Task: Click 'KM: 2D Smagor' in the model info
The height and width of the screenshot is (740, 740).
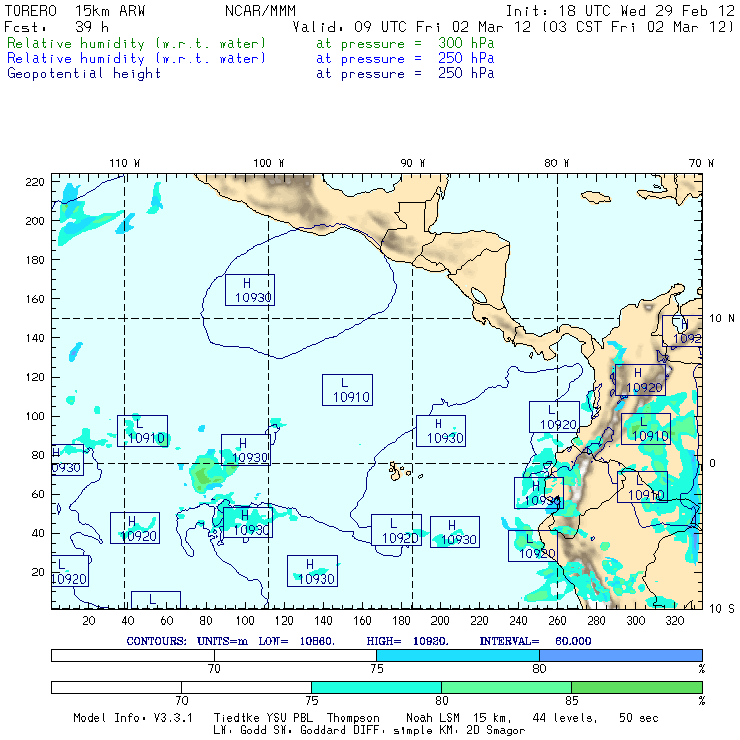Action: 481,731
